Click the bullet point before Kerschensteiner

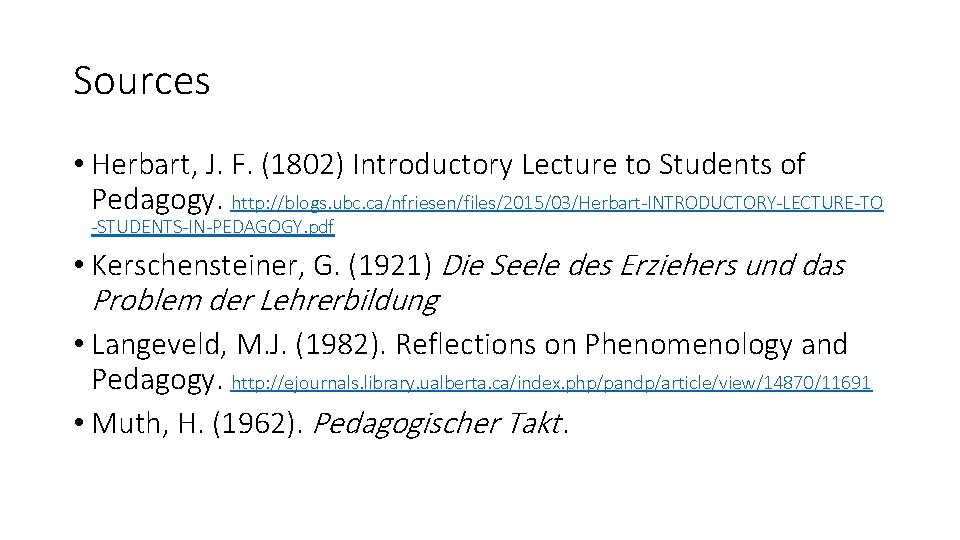[78, 267]
